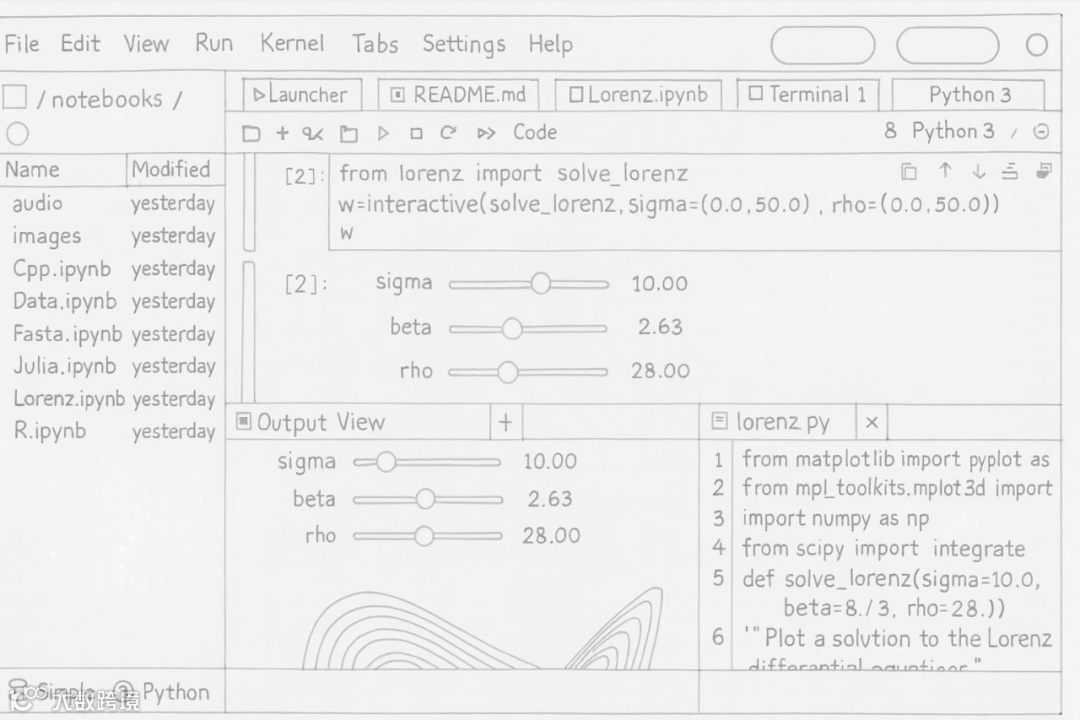The height and width of the screenshot is (720, 1080).
Task: Open the Edit menu
Action: click(x=80, y=44)
